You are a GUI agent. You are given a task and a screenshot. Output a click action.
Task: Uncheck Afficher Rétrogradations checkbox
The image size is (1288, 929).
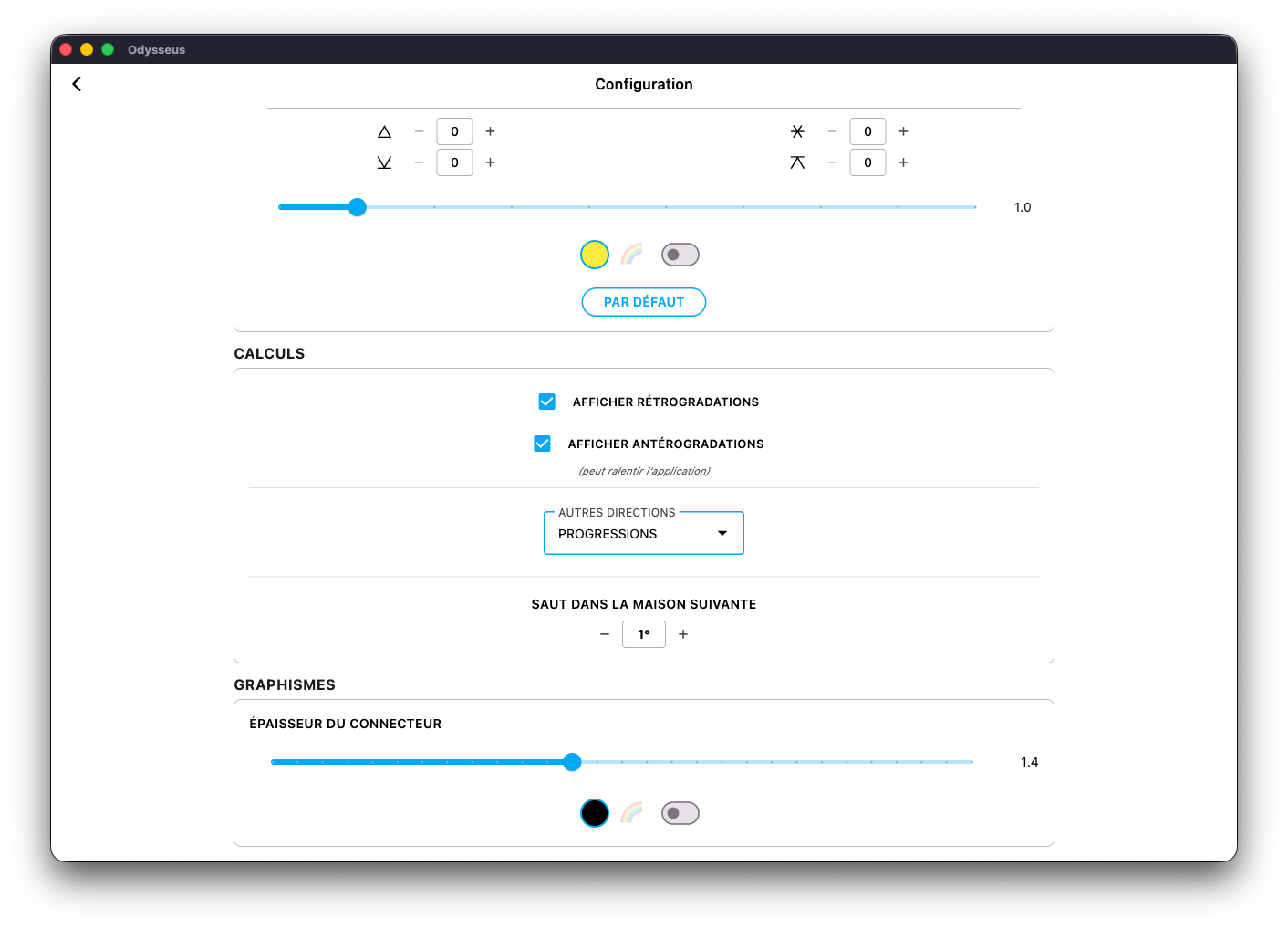point(547,402)
